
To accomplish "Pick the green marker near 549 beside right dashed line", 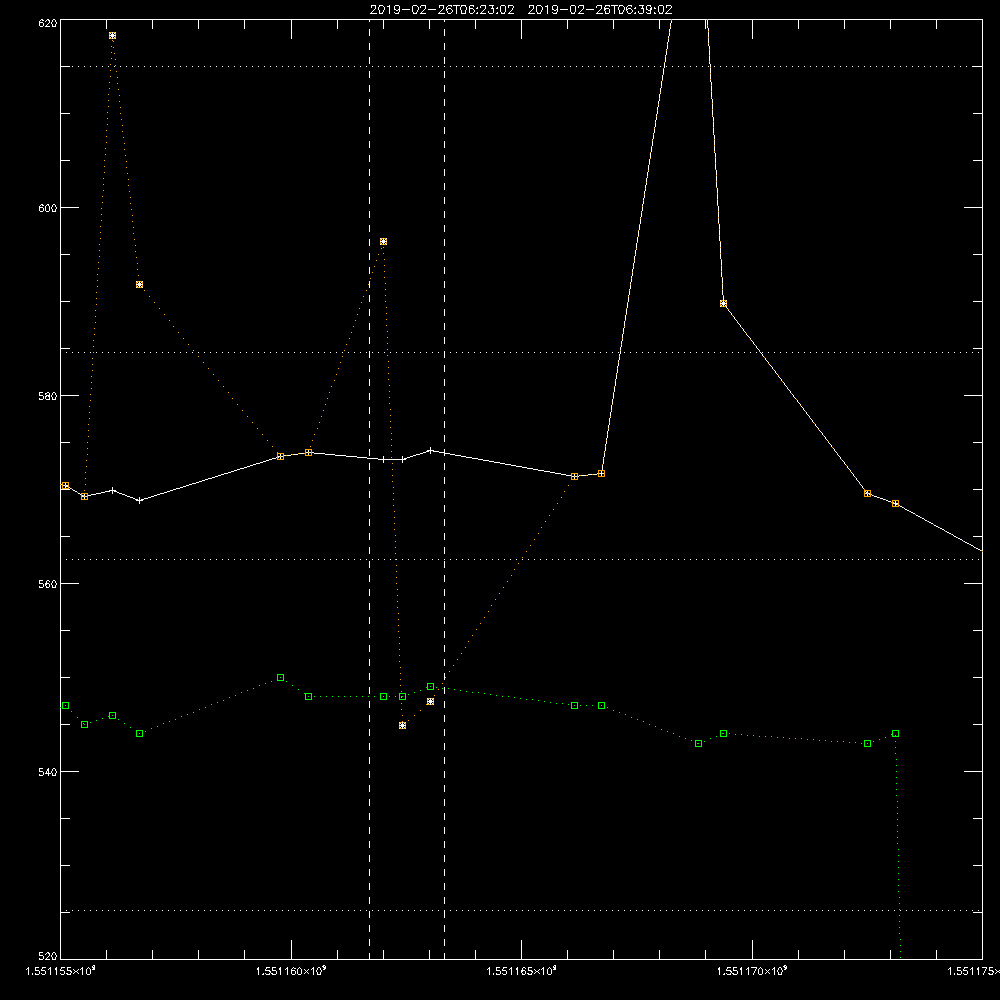I will [430, 687].
